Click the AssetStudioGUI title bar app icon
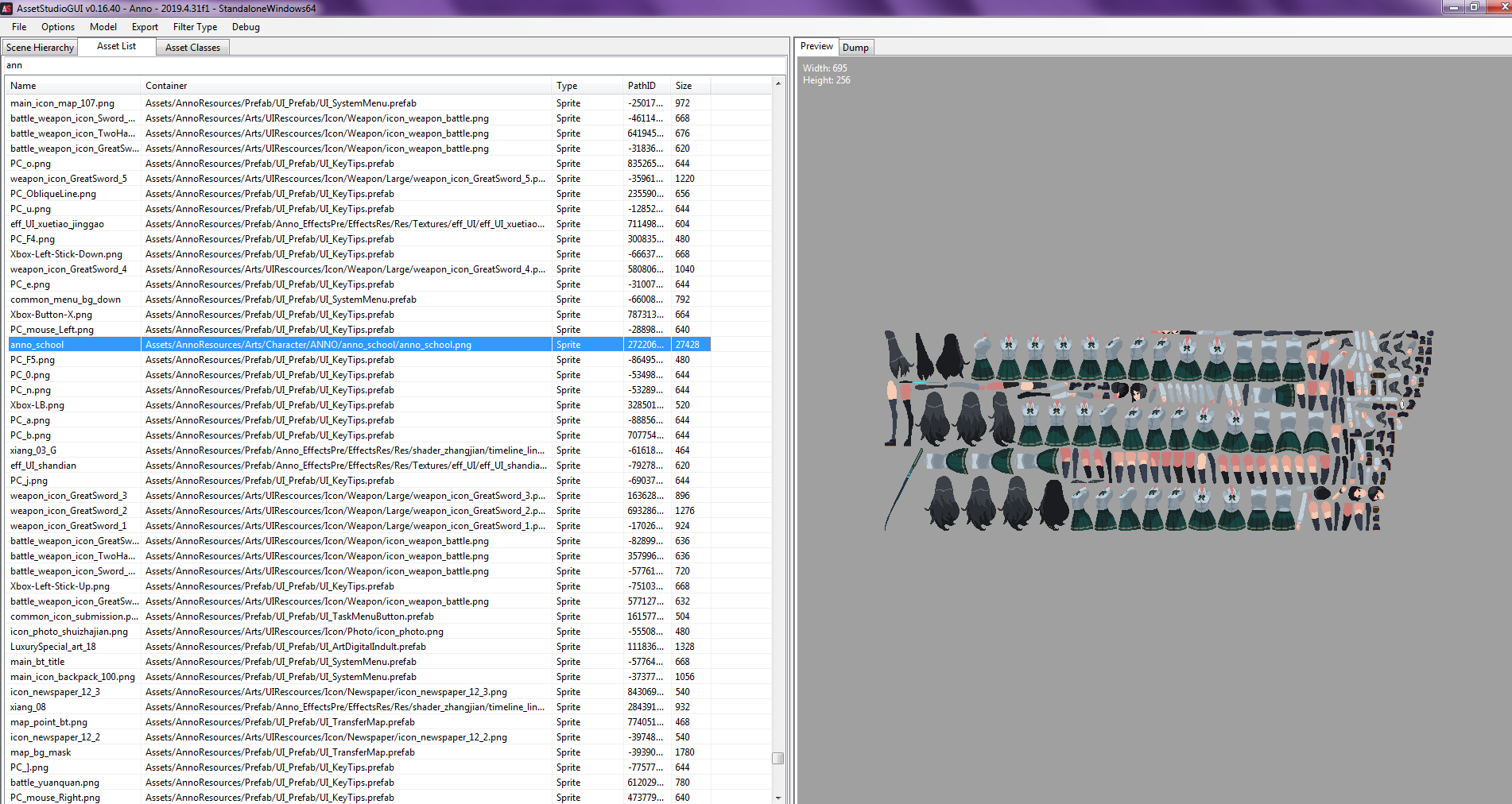 coord(7,8)
